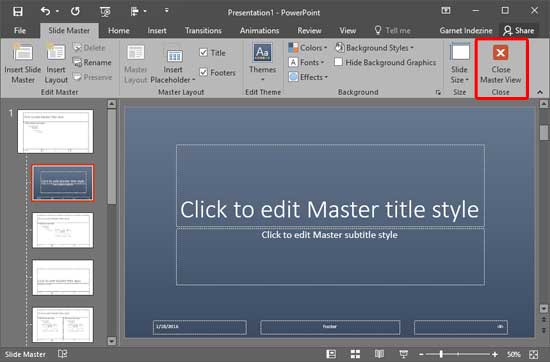Undo the last action
The height and width of the screenshot is (362, 550).
tap(45, 11)
